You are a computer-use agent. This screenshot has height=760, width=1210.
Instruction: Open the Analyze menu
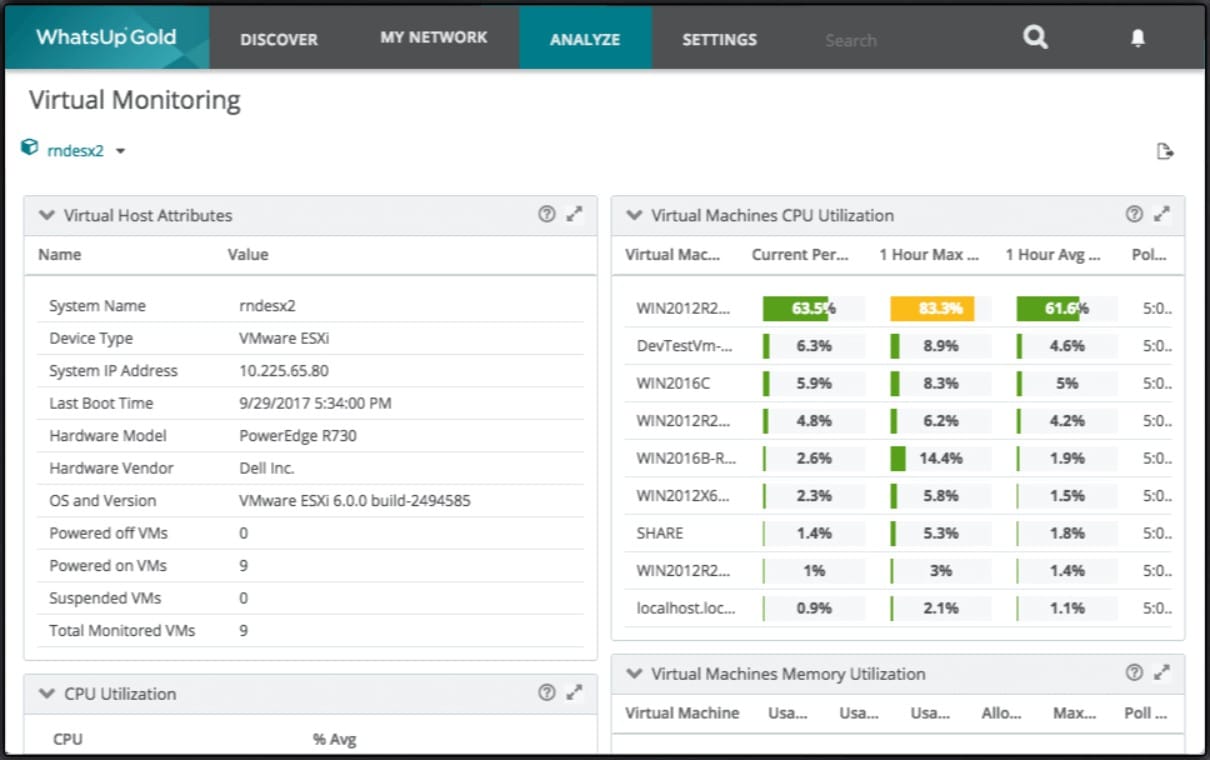(x=585, y=40)
